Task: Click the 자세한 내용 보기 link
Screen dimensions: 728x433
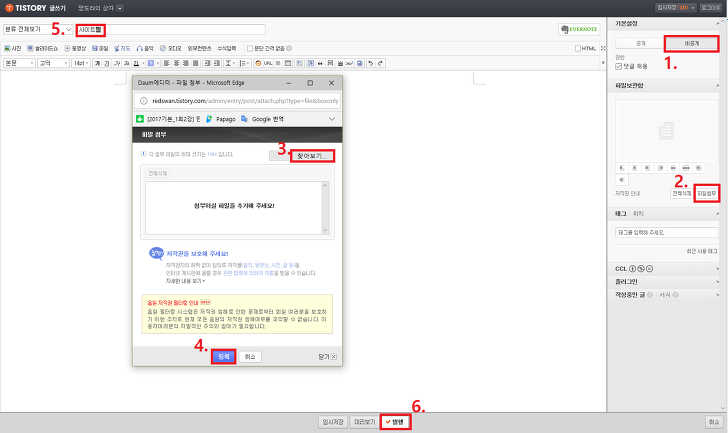Action: pos(184,281)
